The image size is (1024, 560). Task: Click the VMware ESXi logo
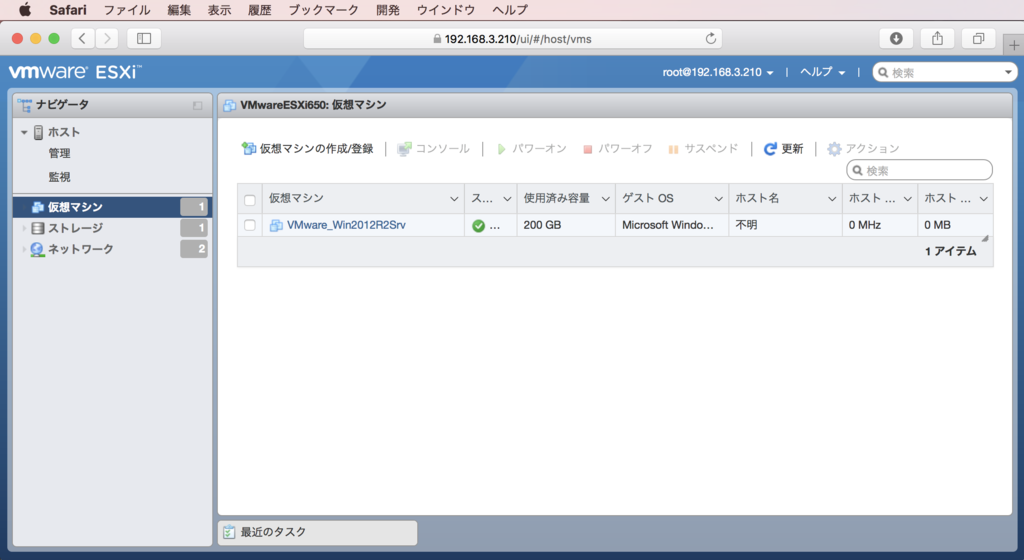[74, 72]
